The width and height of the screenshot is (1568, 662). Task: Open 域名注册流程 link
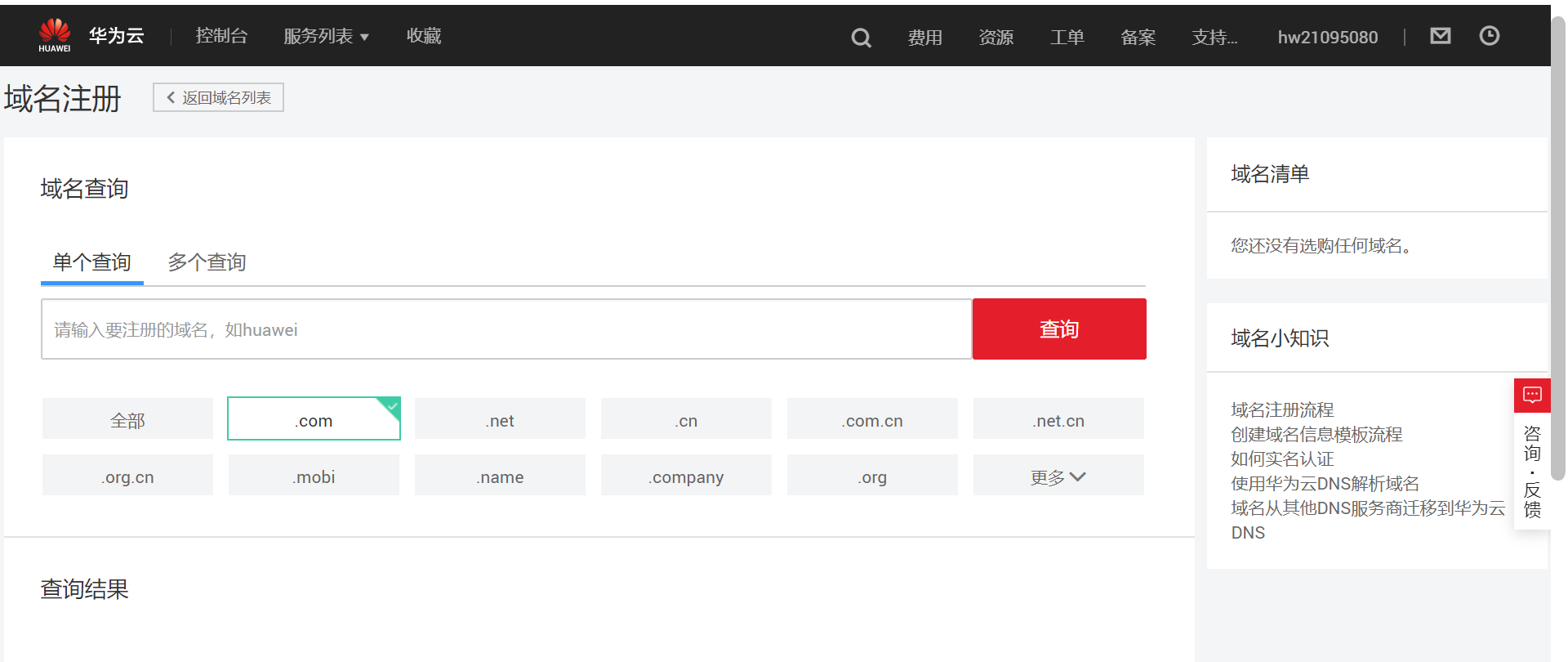click(1282, 409)
